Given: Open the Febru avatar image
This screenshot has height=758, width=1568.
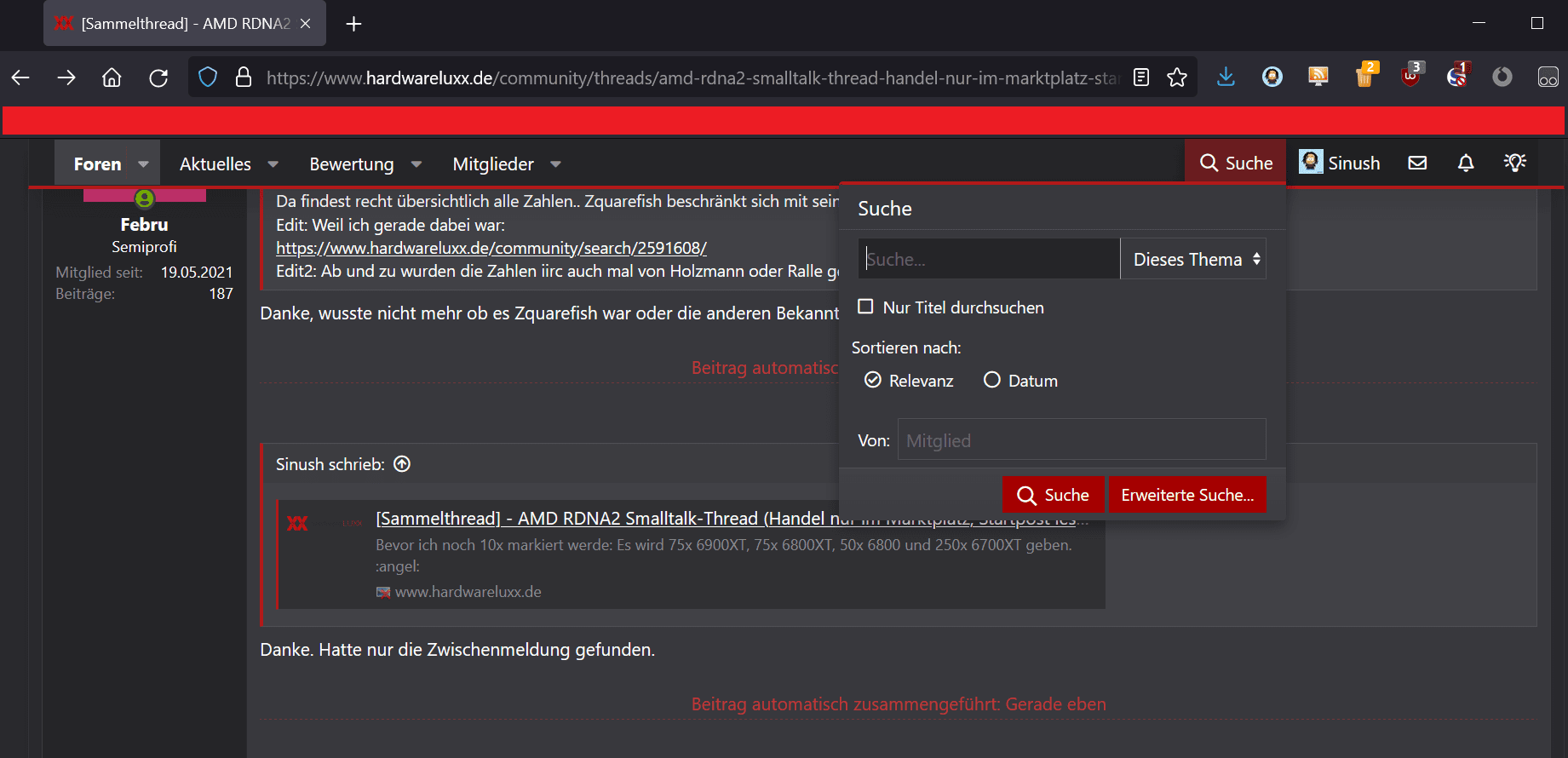Looking at the screenshot, I should (x=145, y=196).
